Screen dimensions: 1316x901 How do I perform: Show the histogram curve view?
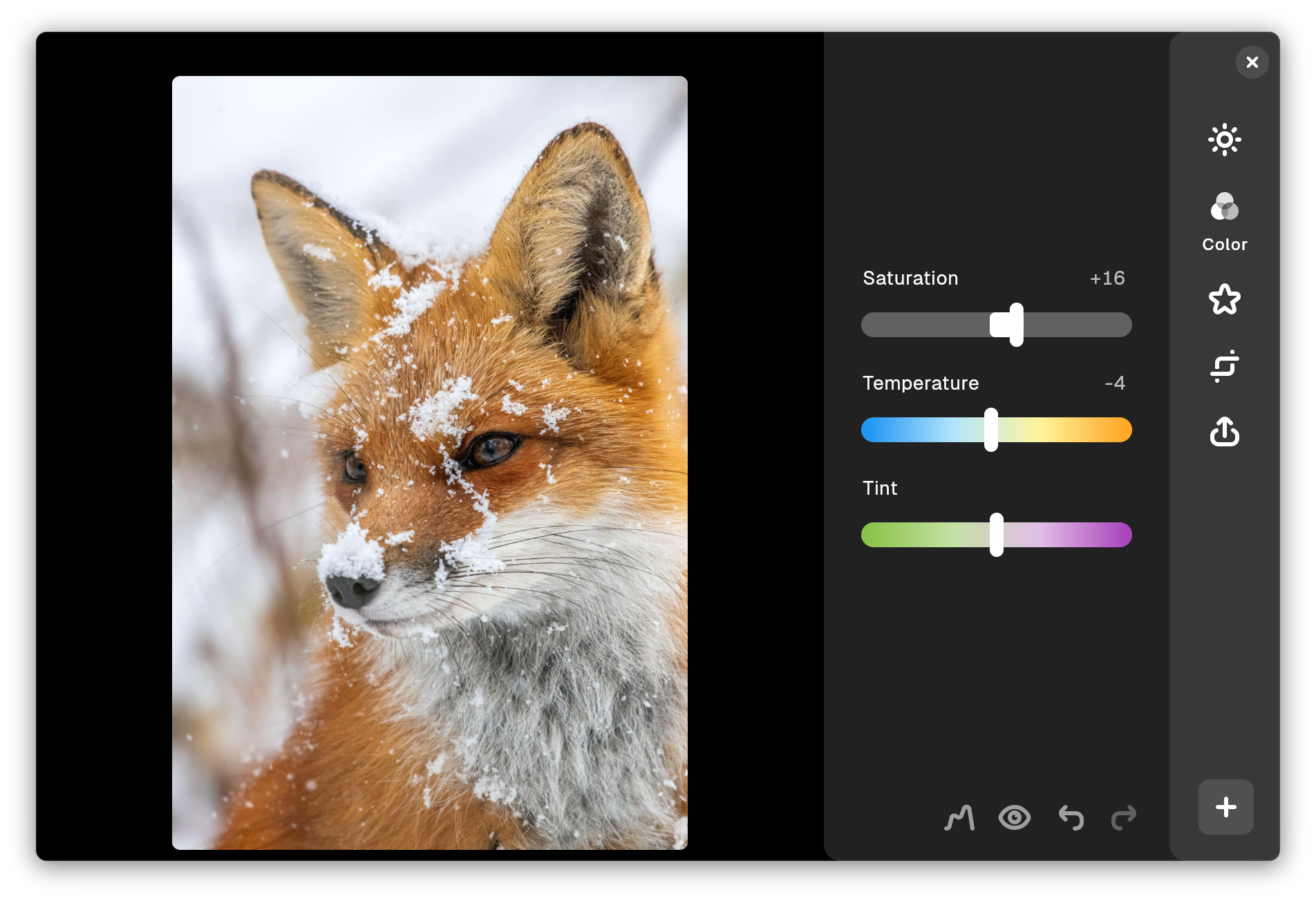click(959, 818)
